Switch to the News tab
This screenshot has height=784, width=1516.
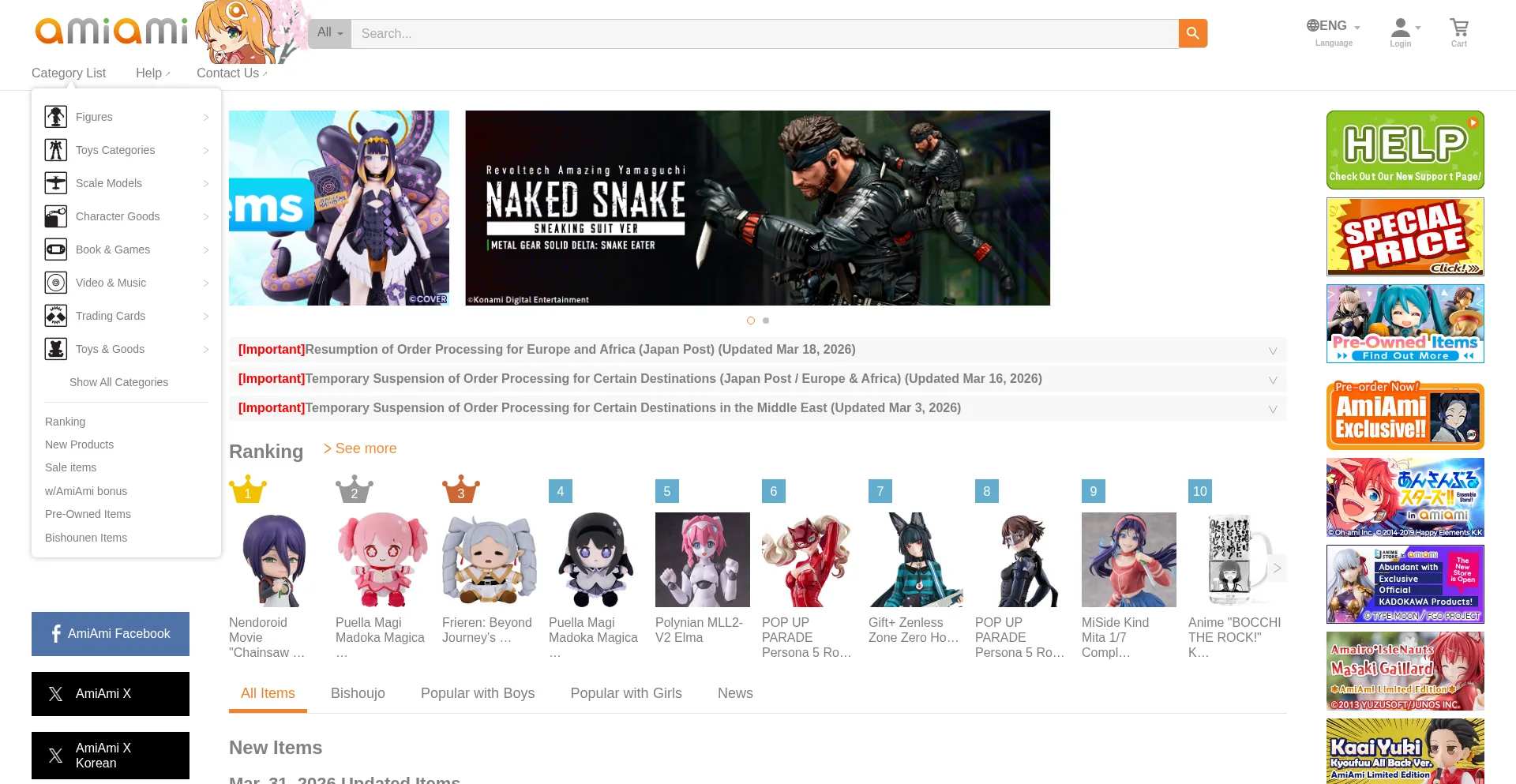[x=735, y=693]
